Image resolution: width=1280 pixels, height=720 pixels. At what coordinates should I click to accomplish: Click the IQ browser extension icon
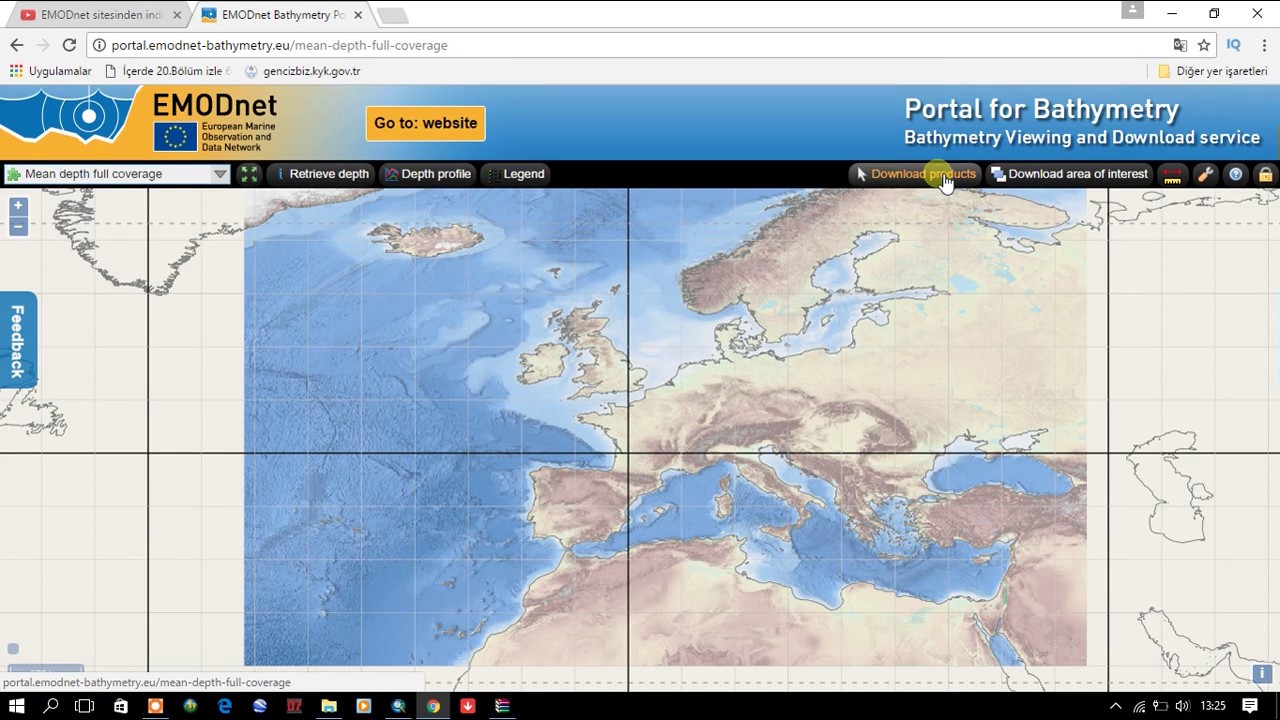[1233, 45]
